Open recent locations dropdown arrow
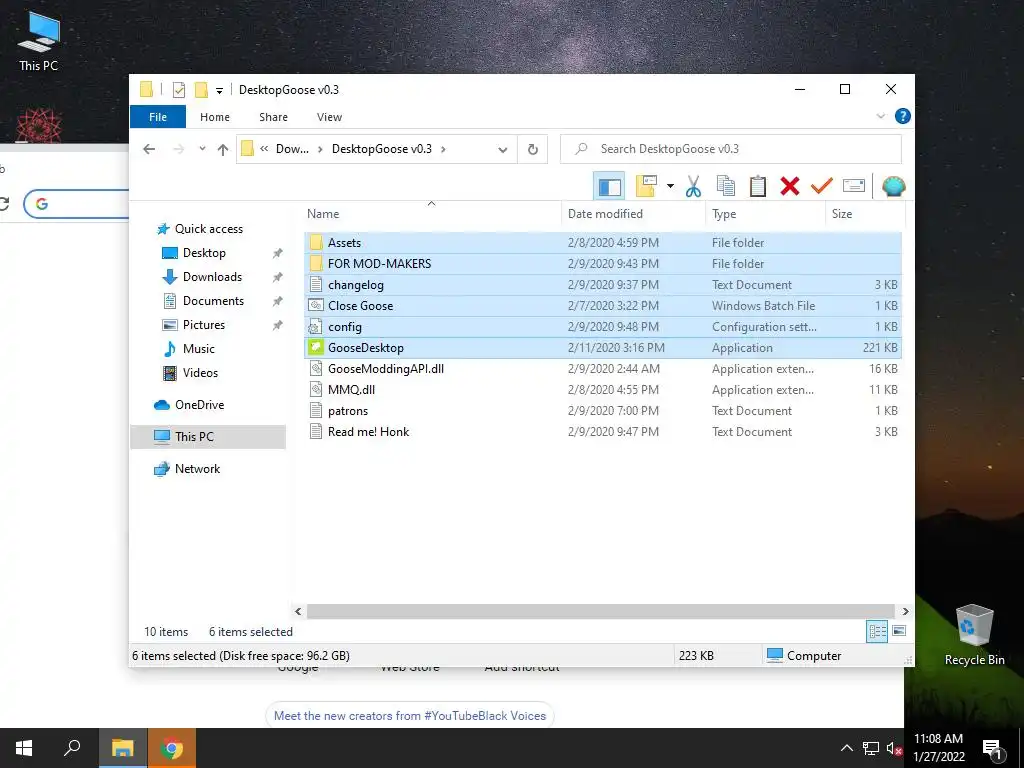 tap(202, 150)
